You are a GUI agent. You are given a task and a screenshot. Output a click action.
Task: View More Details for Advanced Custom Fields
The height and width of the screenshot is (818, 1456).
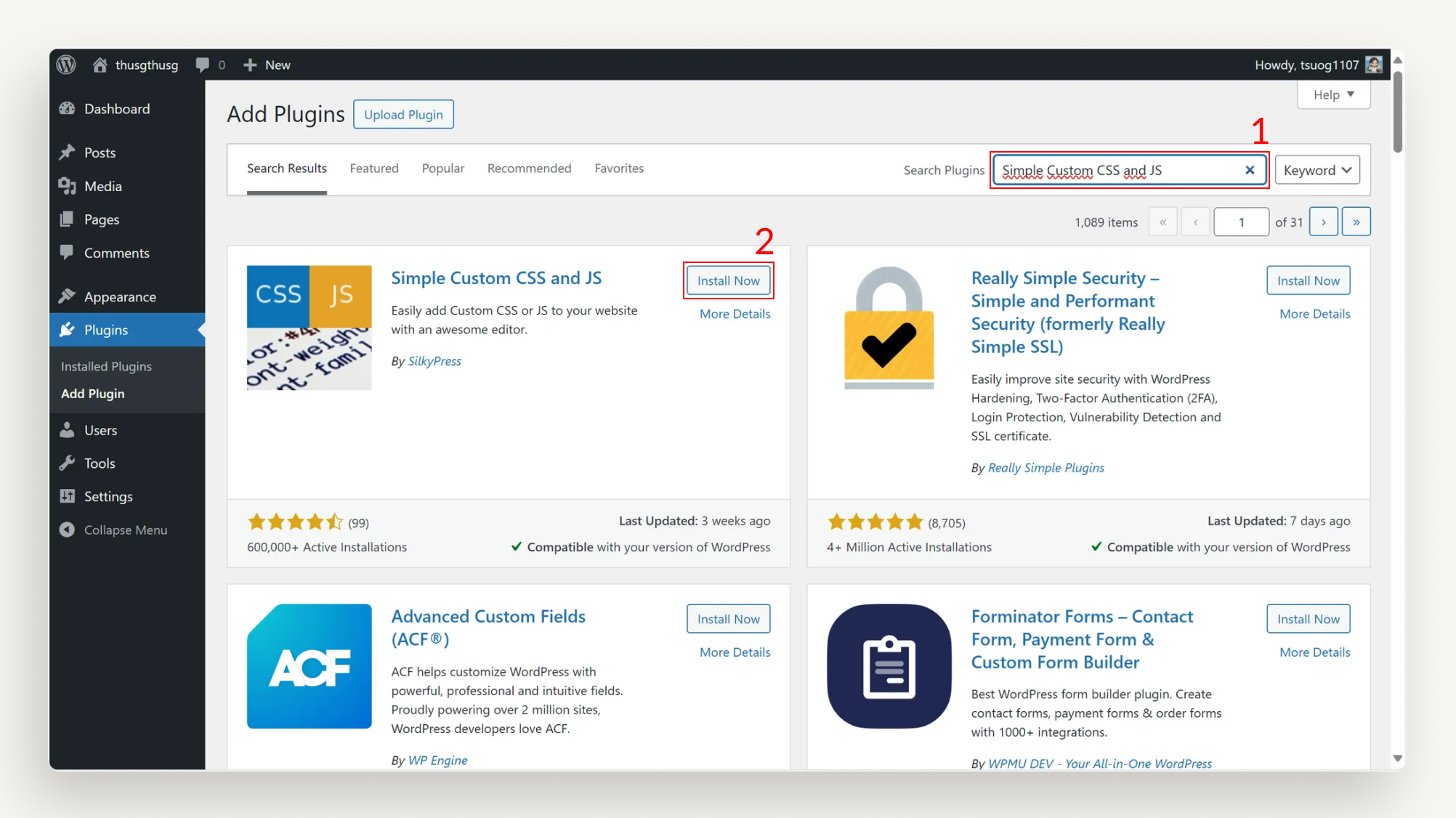[x=734, y=652]
